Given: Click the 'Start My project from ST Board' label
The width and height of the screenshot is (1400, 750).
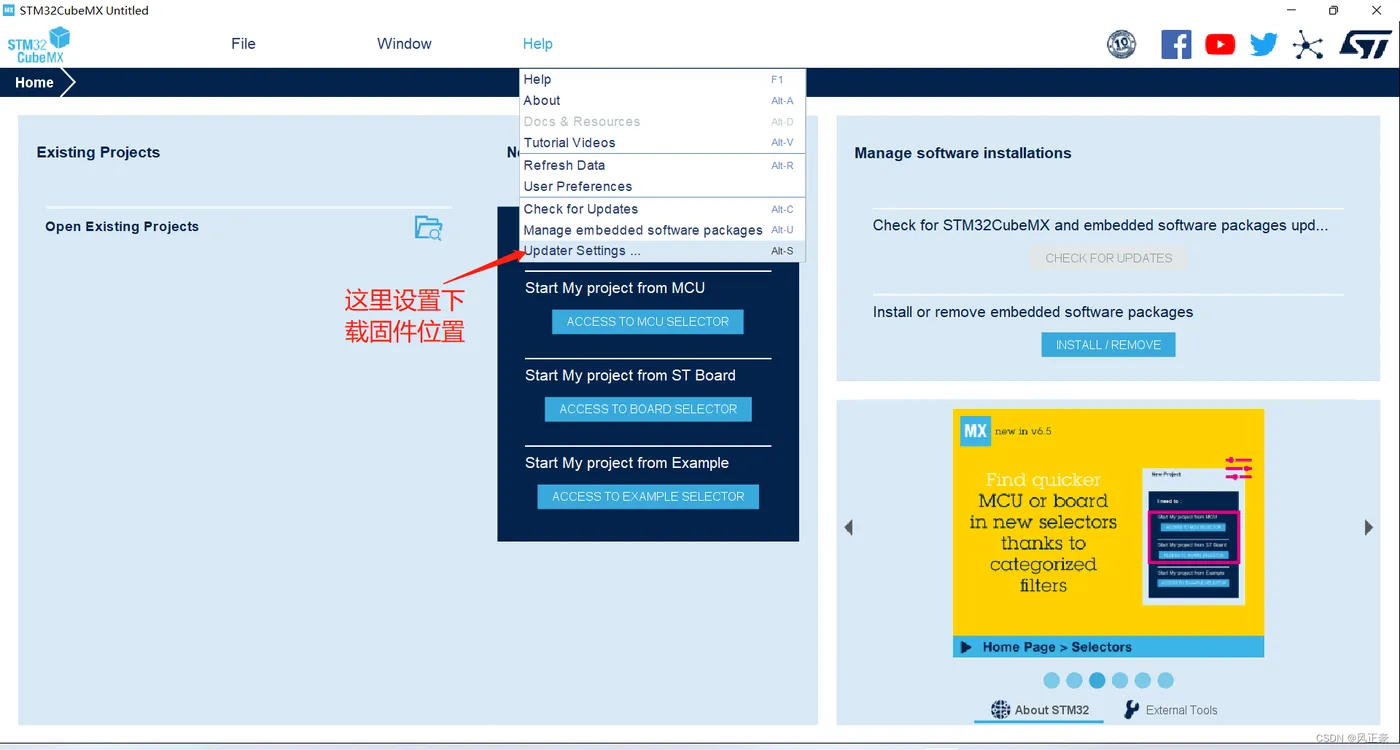Looking at the screenshot, I should point(630,376).
